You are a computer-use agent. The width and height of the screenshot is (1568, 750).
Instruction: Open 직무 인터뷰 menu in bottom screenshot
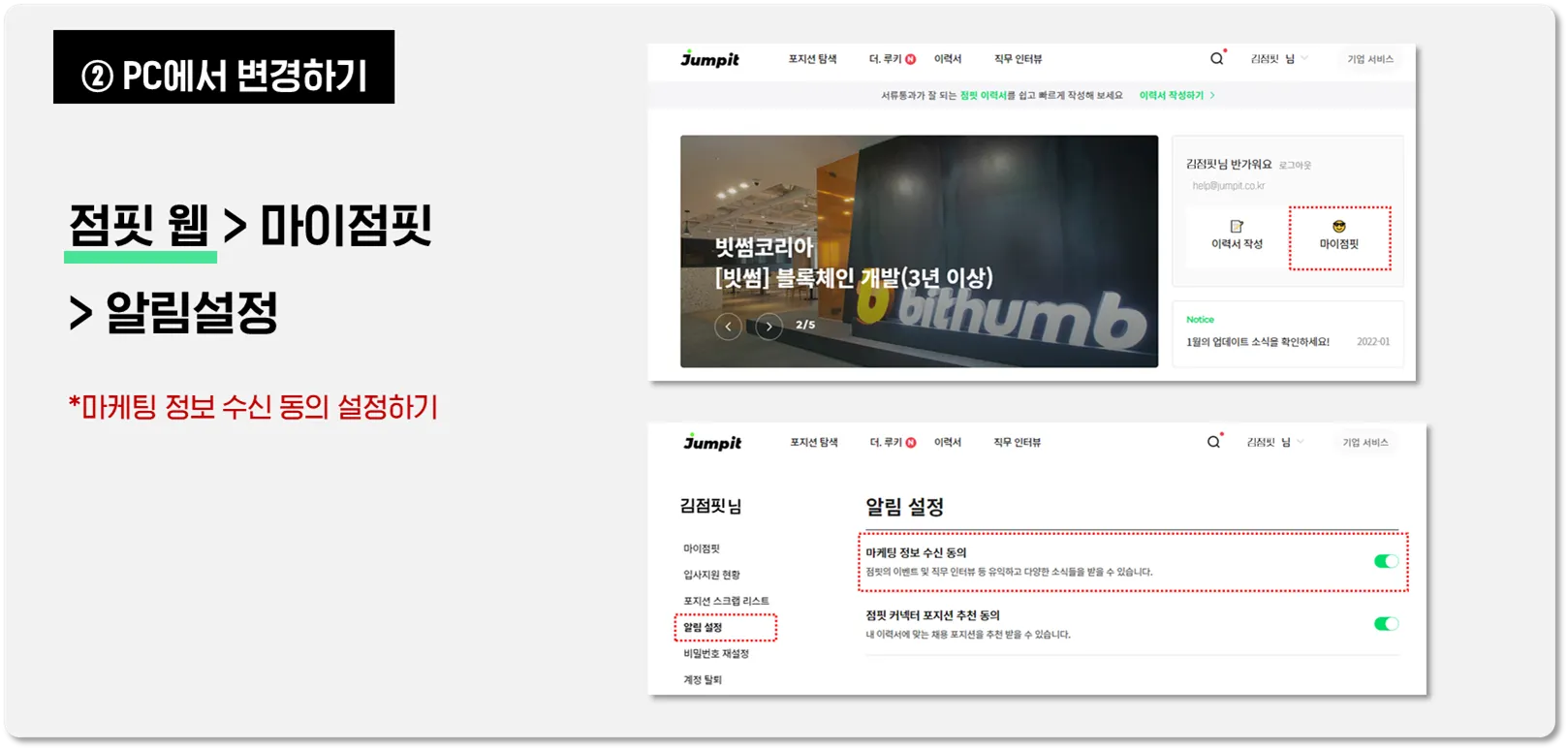click(1018, 442)
